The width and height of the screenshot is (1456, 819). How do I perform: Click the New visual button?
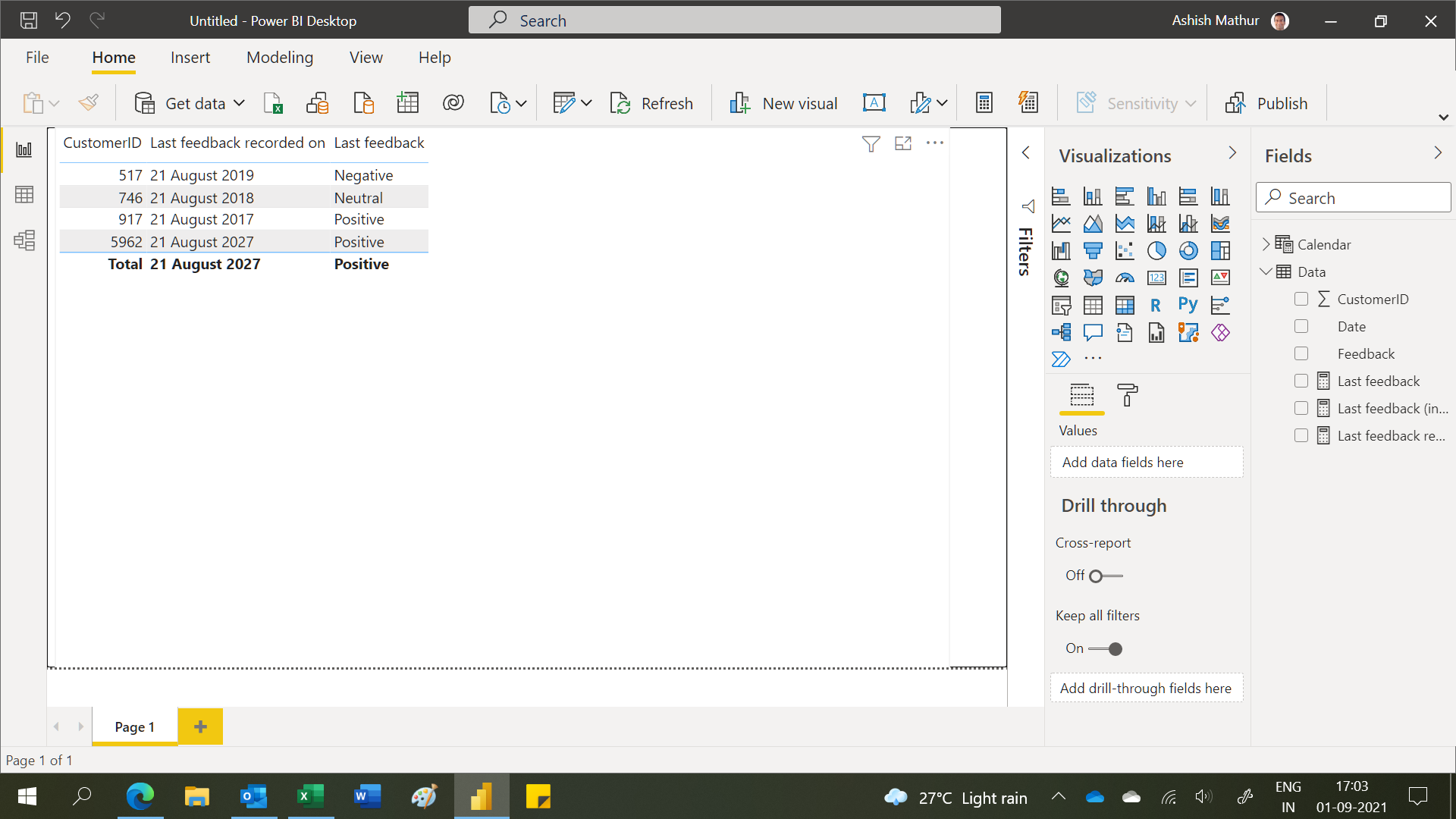click(x=783, y=103)
